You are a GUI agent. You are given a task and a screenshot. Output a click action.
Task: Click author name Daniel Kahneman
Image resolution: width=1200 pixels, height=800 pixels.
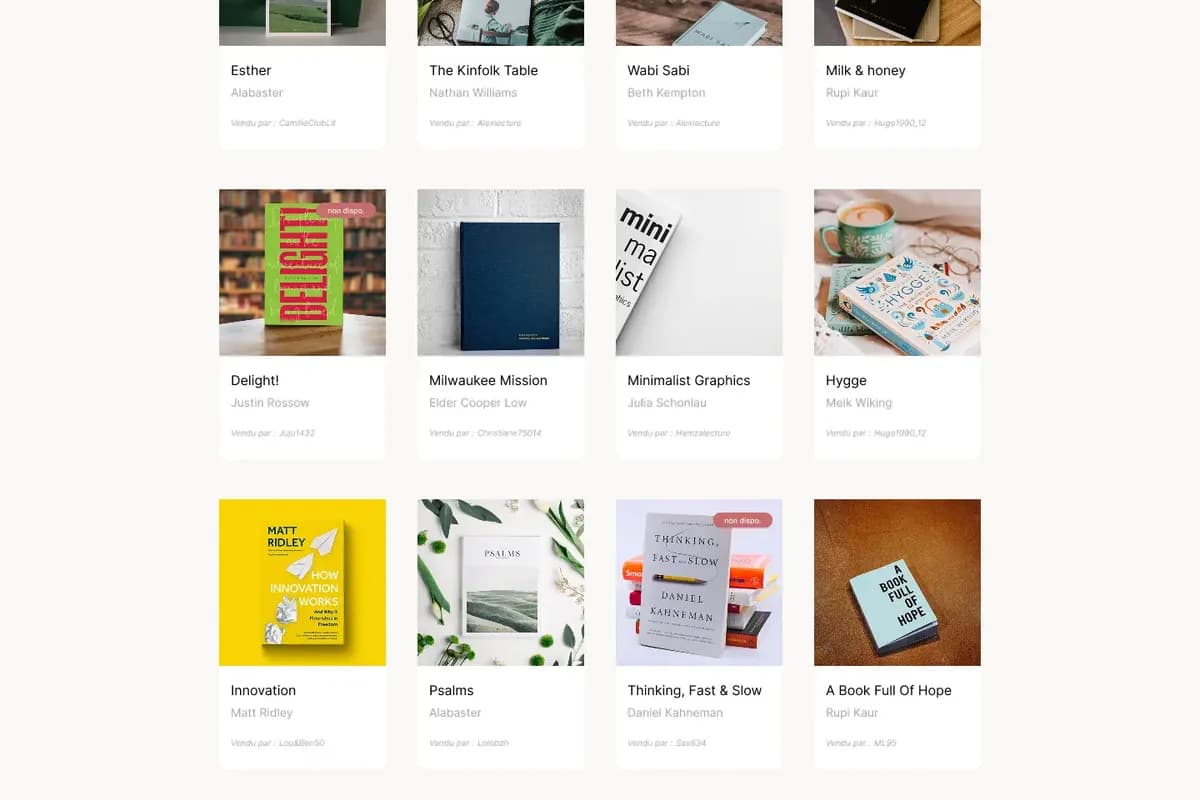[x=675, y=713]
